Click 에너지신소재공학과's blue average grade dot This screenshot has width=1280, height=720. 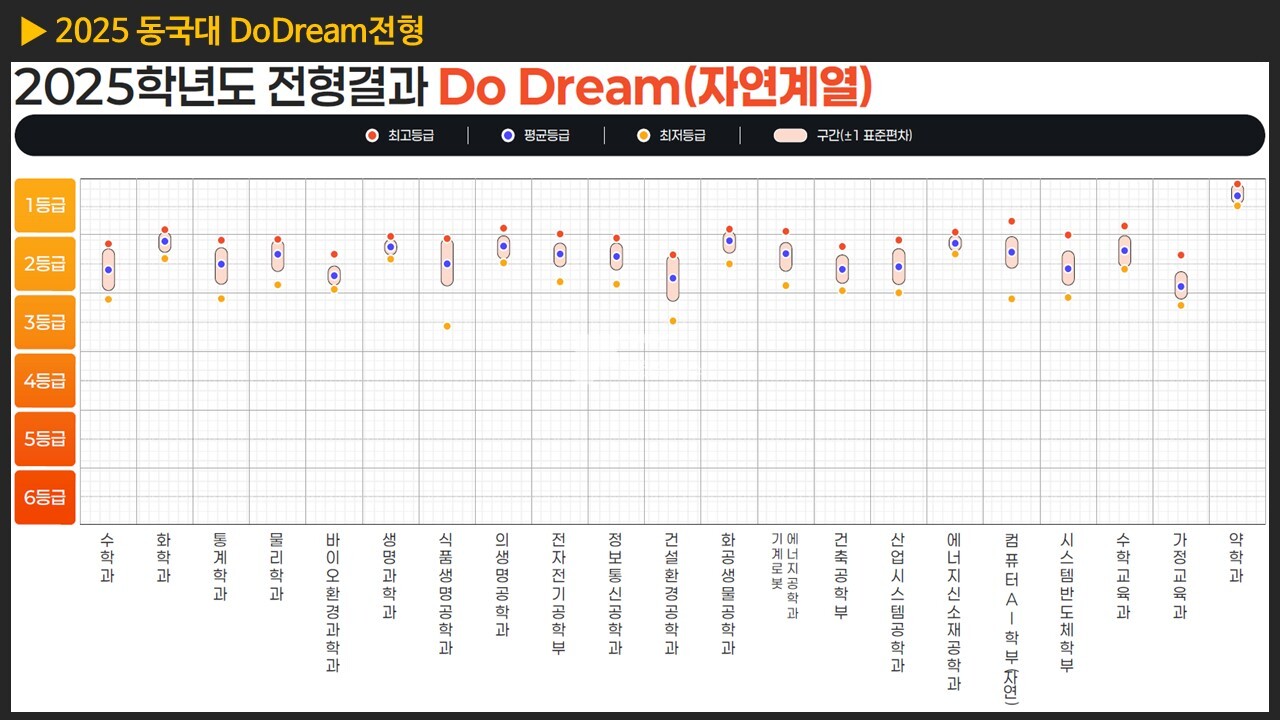pos(955,243)
